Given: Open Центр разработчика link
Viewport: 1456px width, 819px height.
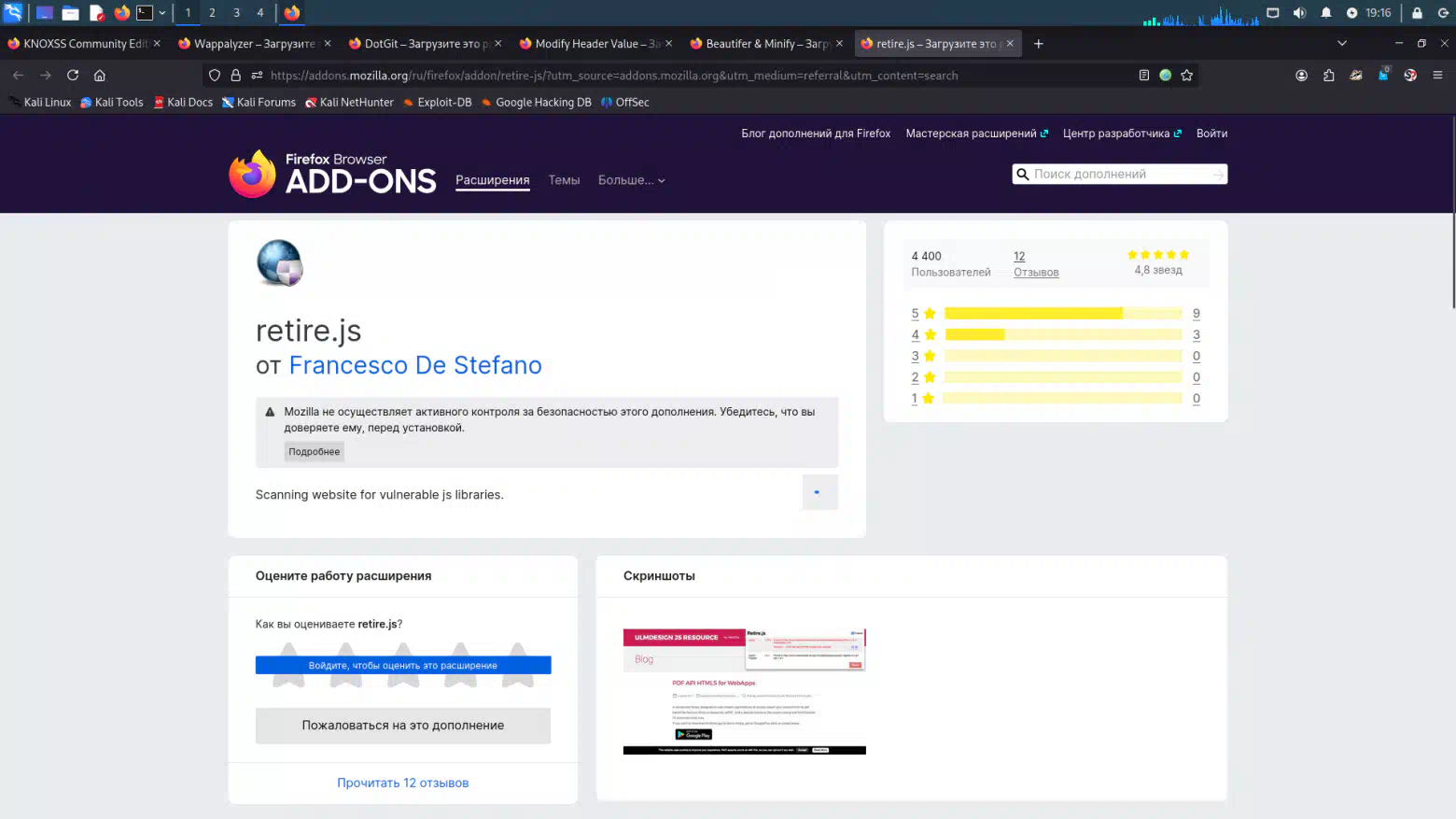Looking at the screenshot, I should point(1122,134).
